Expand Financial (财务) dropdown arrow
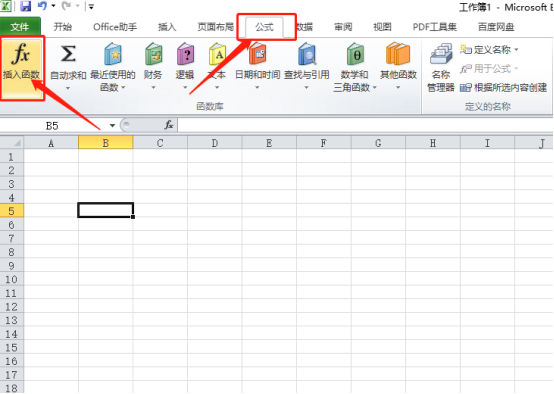The image size is (554, 394). click(153, 88)
